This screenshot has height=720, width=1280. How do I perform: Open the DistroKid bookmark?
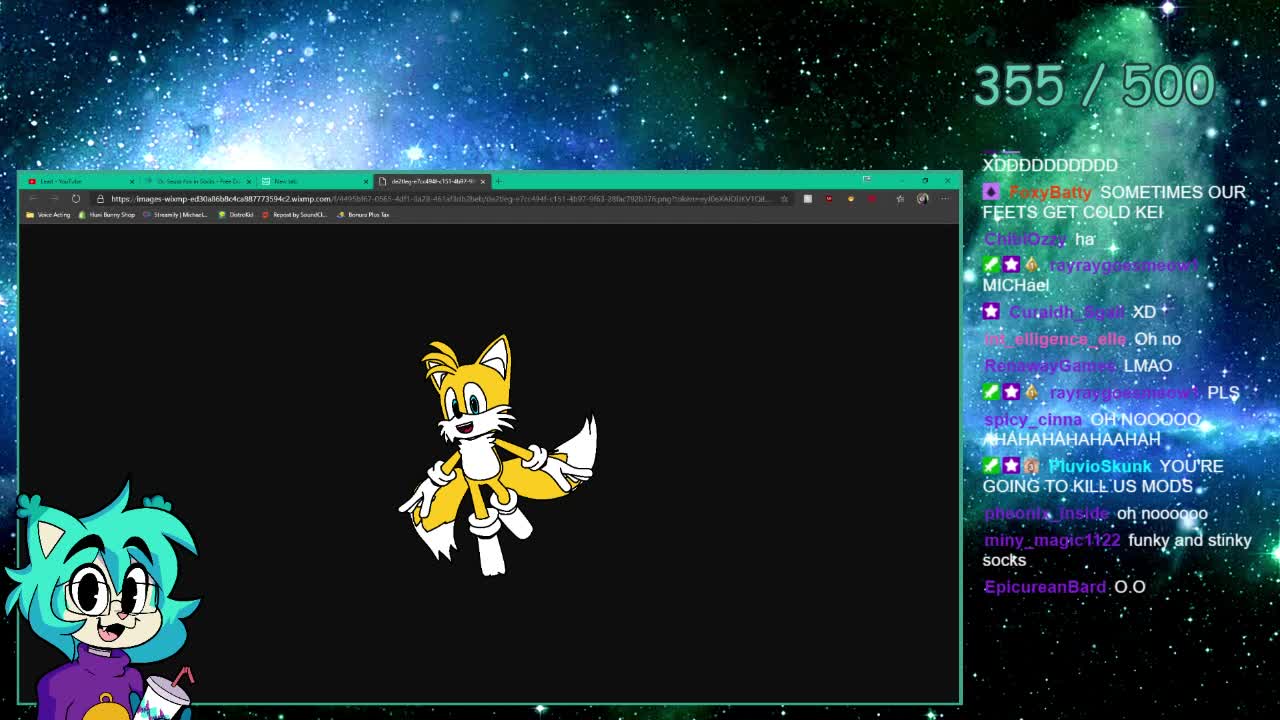click(236, 214)
